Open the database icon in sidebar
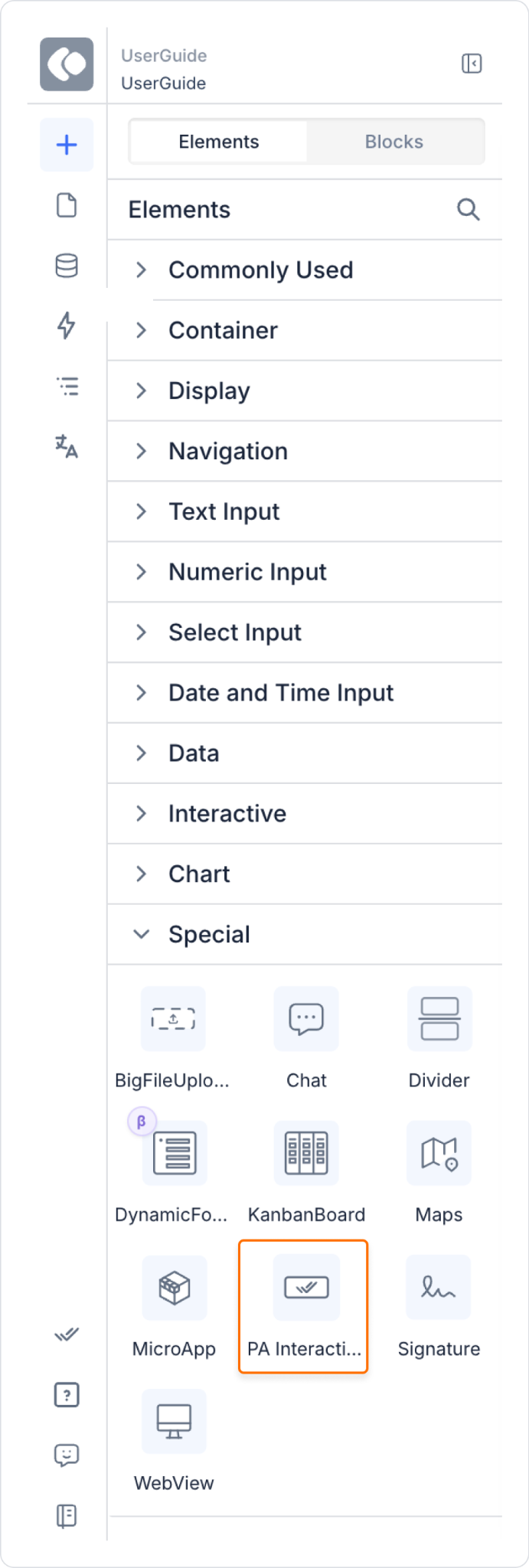Screen dimensions: 529x1568 pos(67,266)
